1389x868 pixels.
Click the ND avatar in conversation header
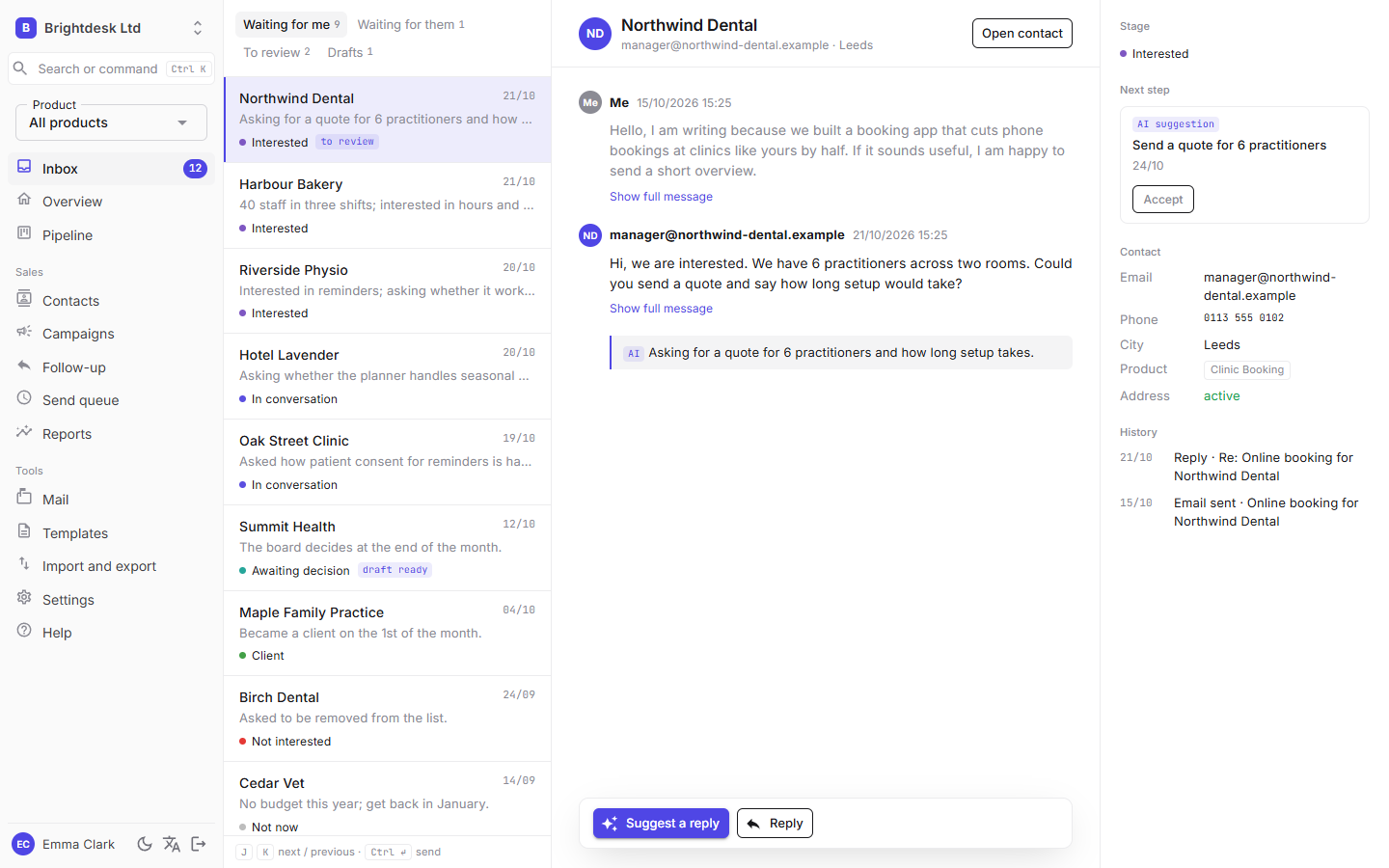pyautogui.click(x=595, y=34)
